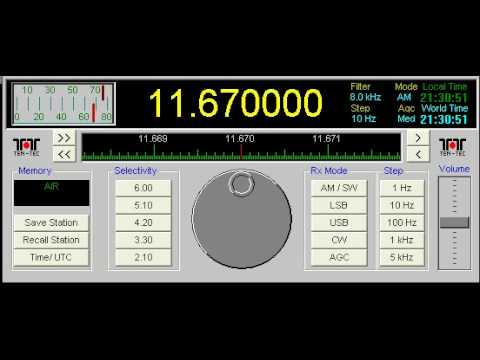Switch Rx mode to LSB
Screen dimensions: 480x360
pyautogui.click(x=339, y=205)
